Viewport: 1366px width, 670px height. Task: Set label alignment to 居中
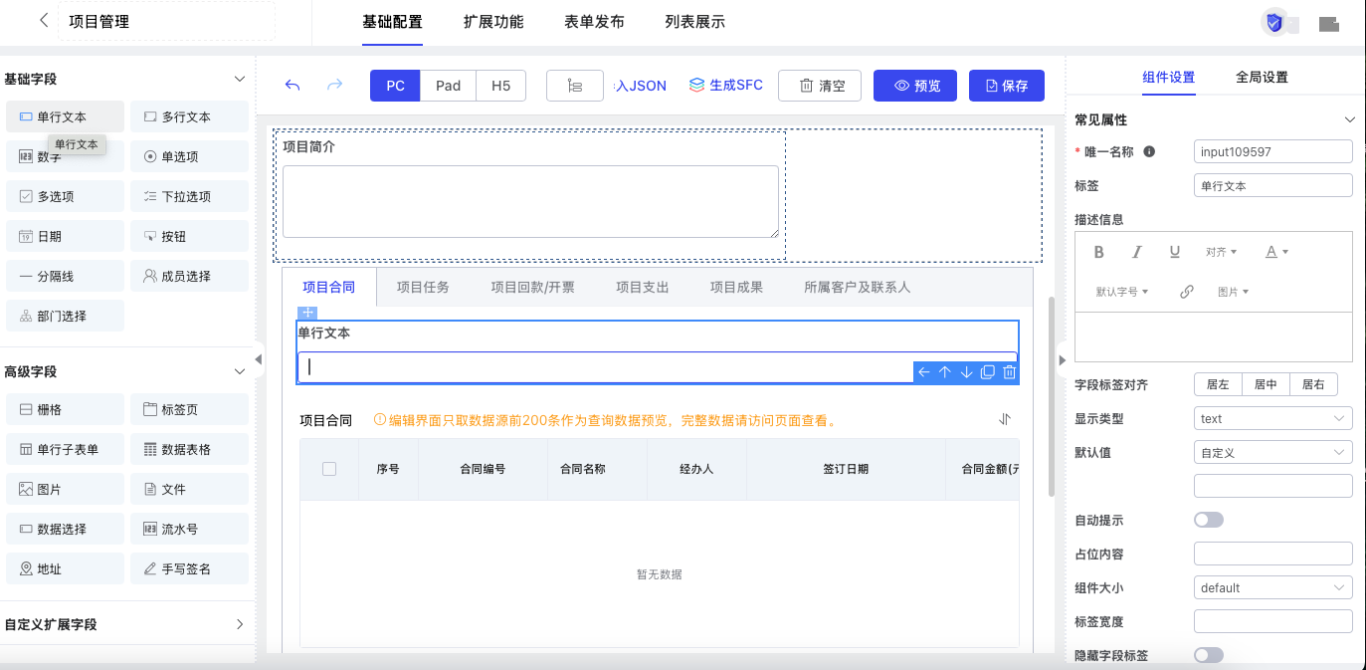click(x=1266, y=384)
